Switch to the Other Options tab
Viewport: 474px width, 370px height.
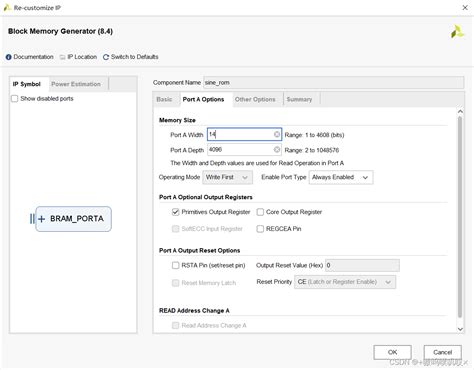pyautogui.click(x=255, y=99)
